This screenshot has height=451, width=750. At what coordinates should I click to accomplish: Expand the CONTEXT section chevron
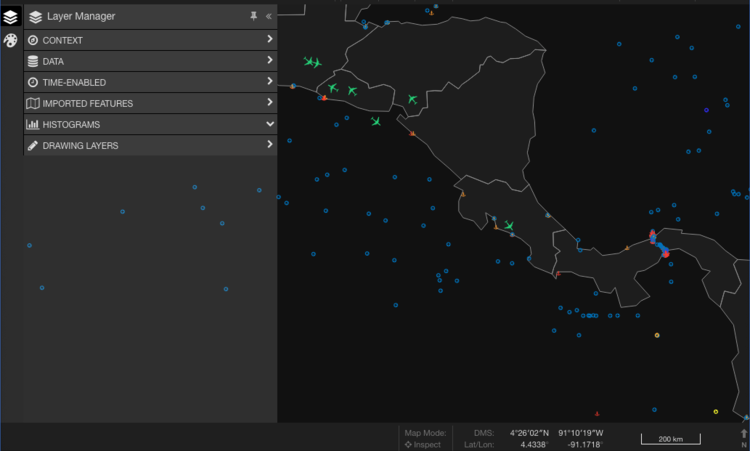(270, 39)
